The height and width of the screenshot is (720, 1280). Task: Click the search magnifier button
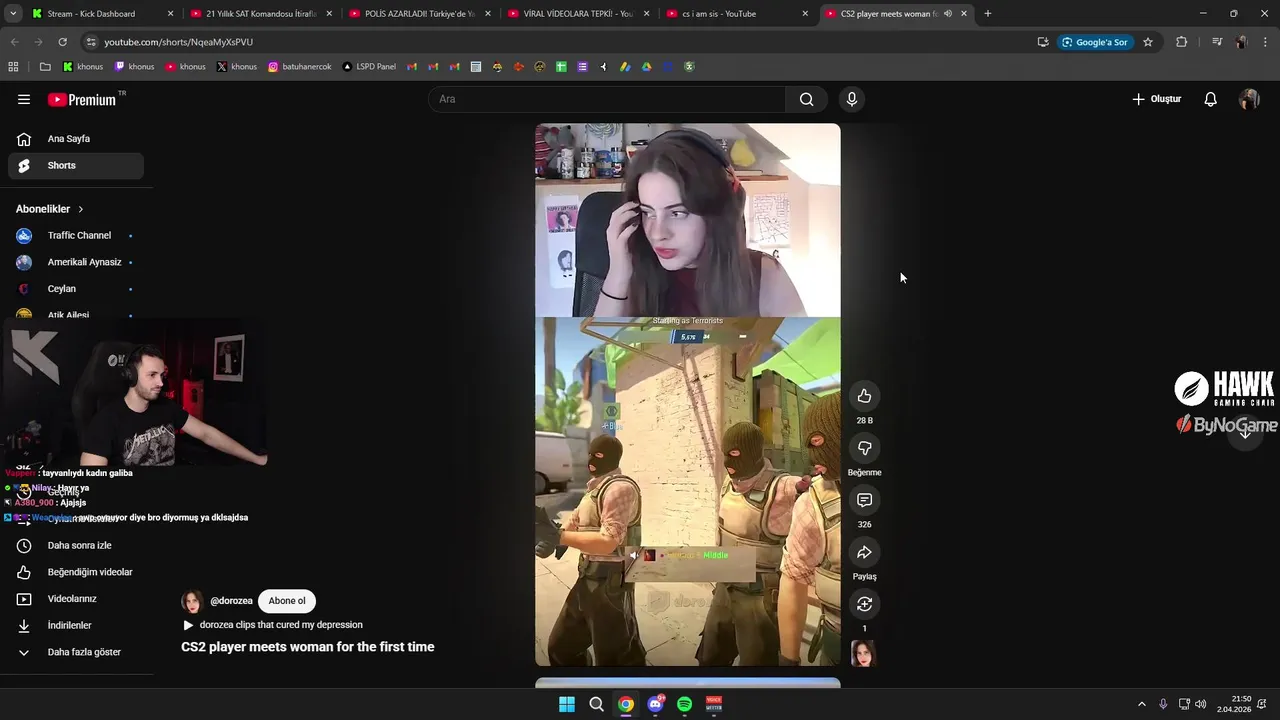(806, 99)
